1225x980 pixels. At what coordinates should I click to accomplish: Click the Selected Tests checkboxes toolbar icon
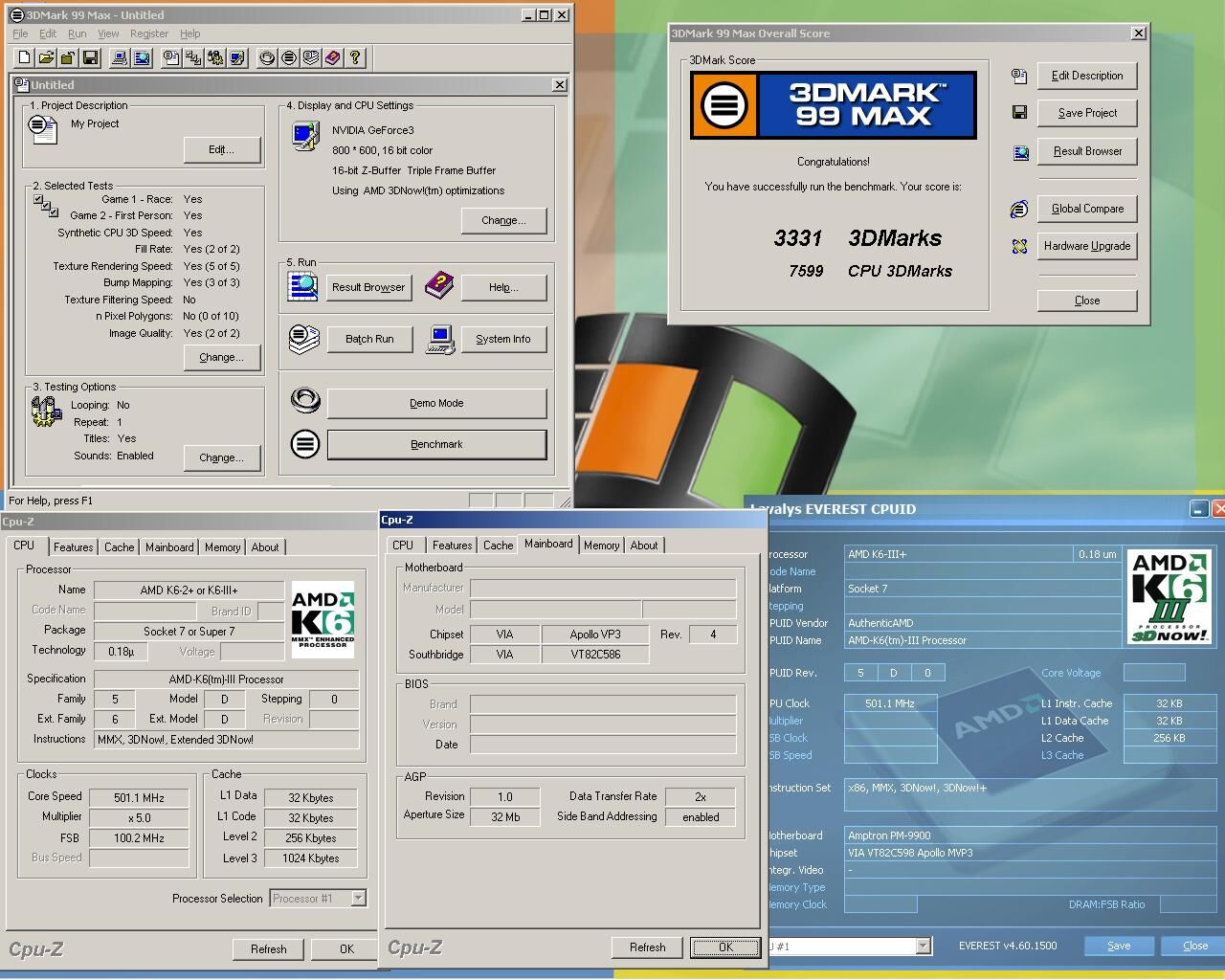pyautogui.click(x=193, y=58)
